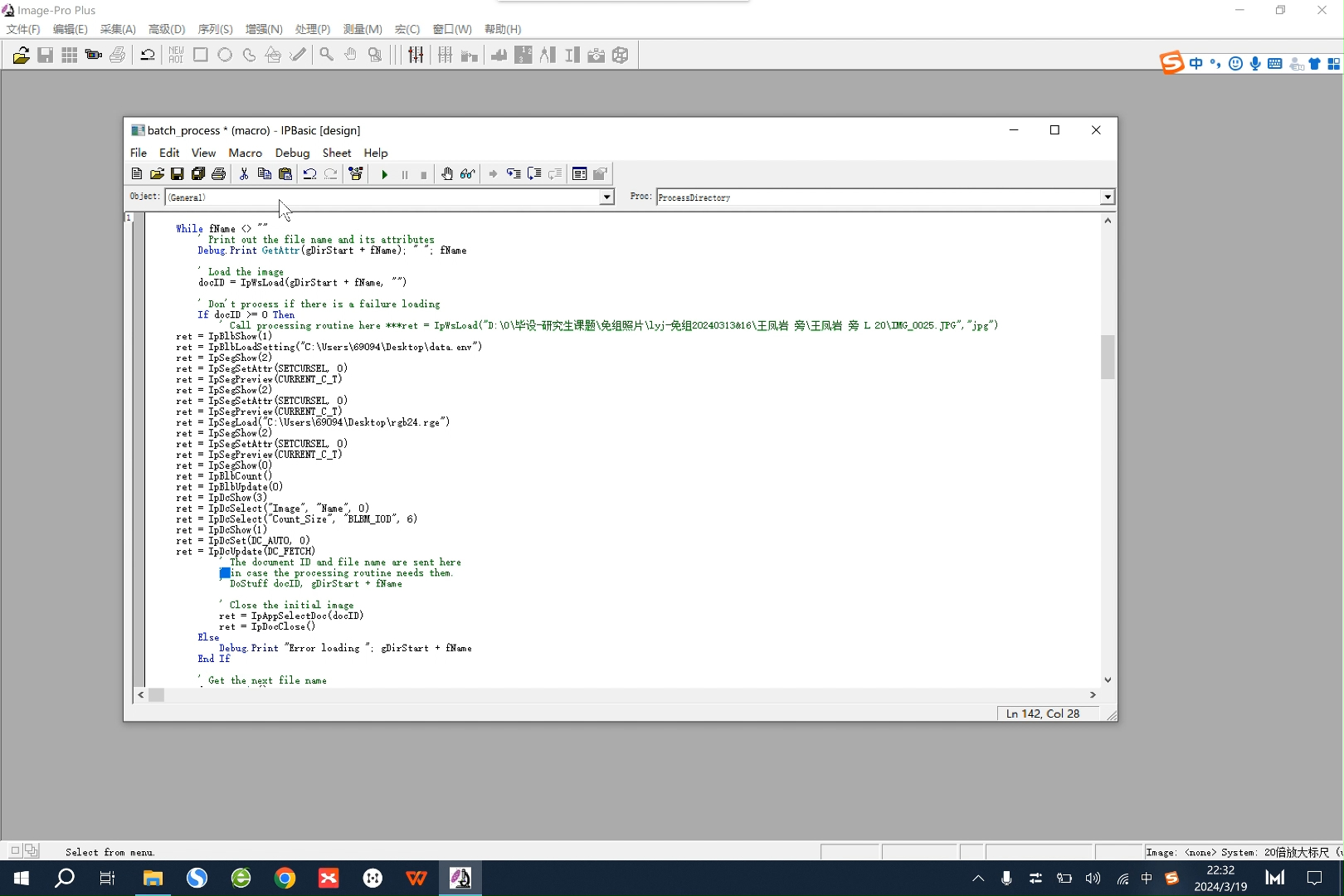Pause macro execution
This screenshot has width=1344, height=896.
pyautogui.click(x=405, y=174)
